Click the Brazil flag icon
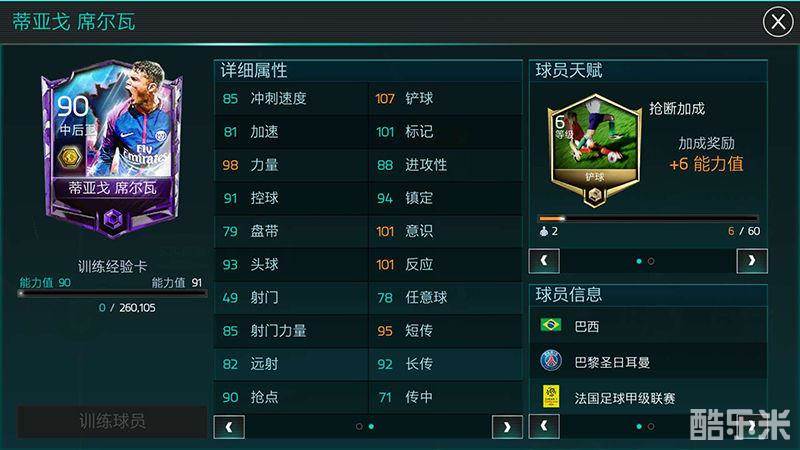800x450 pixels. (551, 324)
